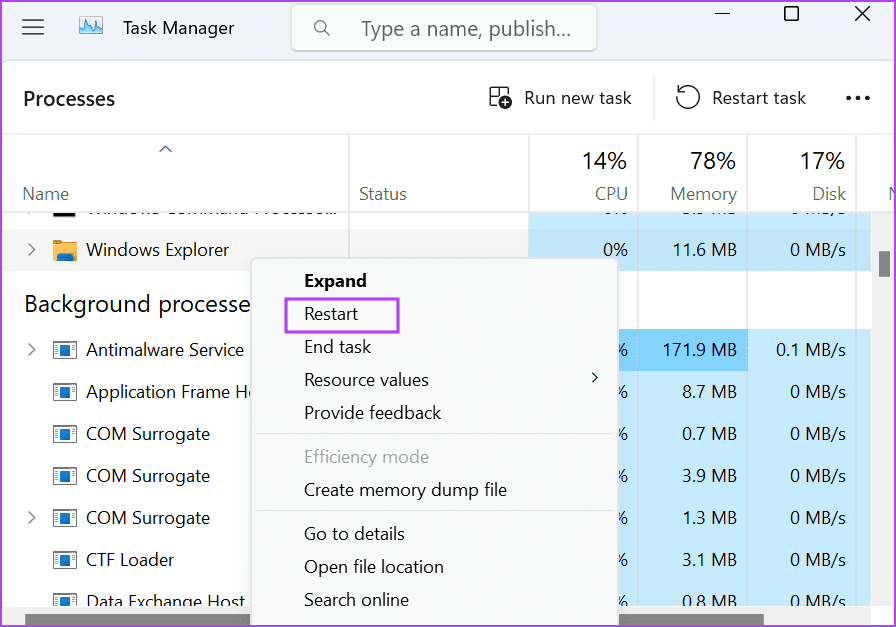Open the Resource values submenu

[x=366, y=380]
